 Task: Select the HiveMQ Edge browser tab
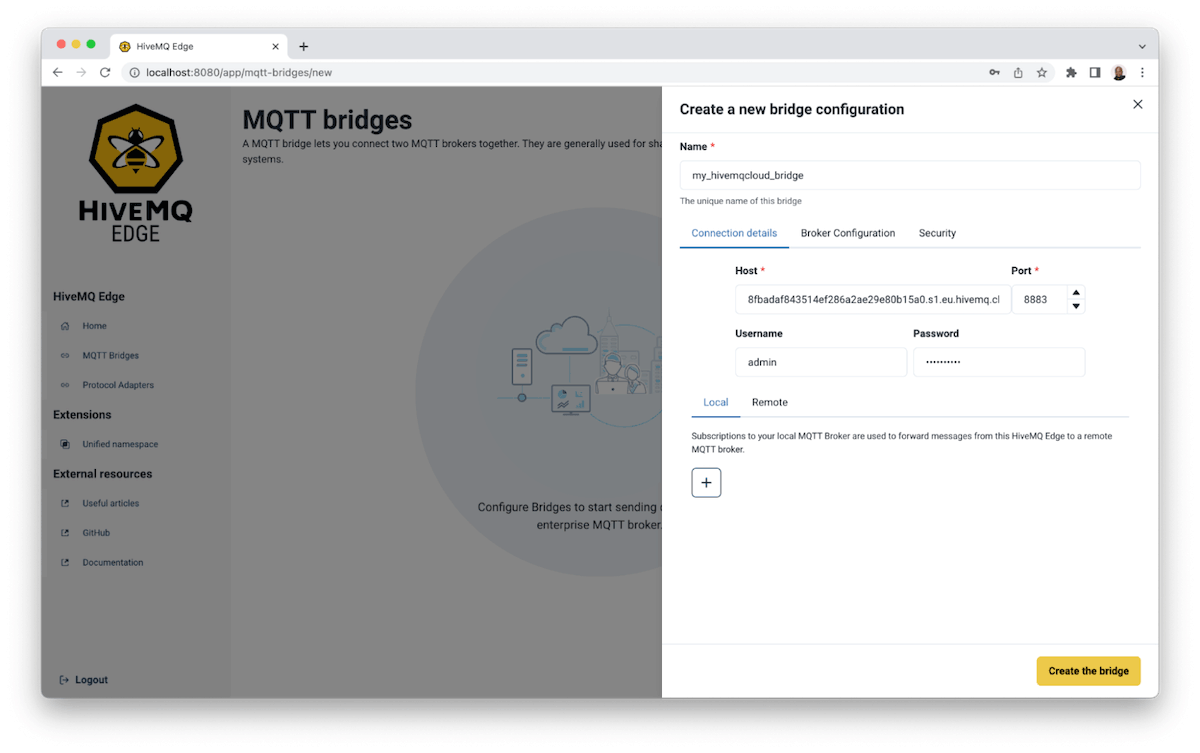click(x=200, y=46)
